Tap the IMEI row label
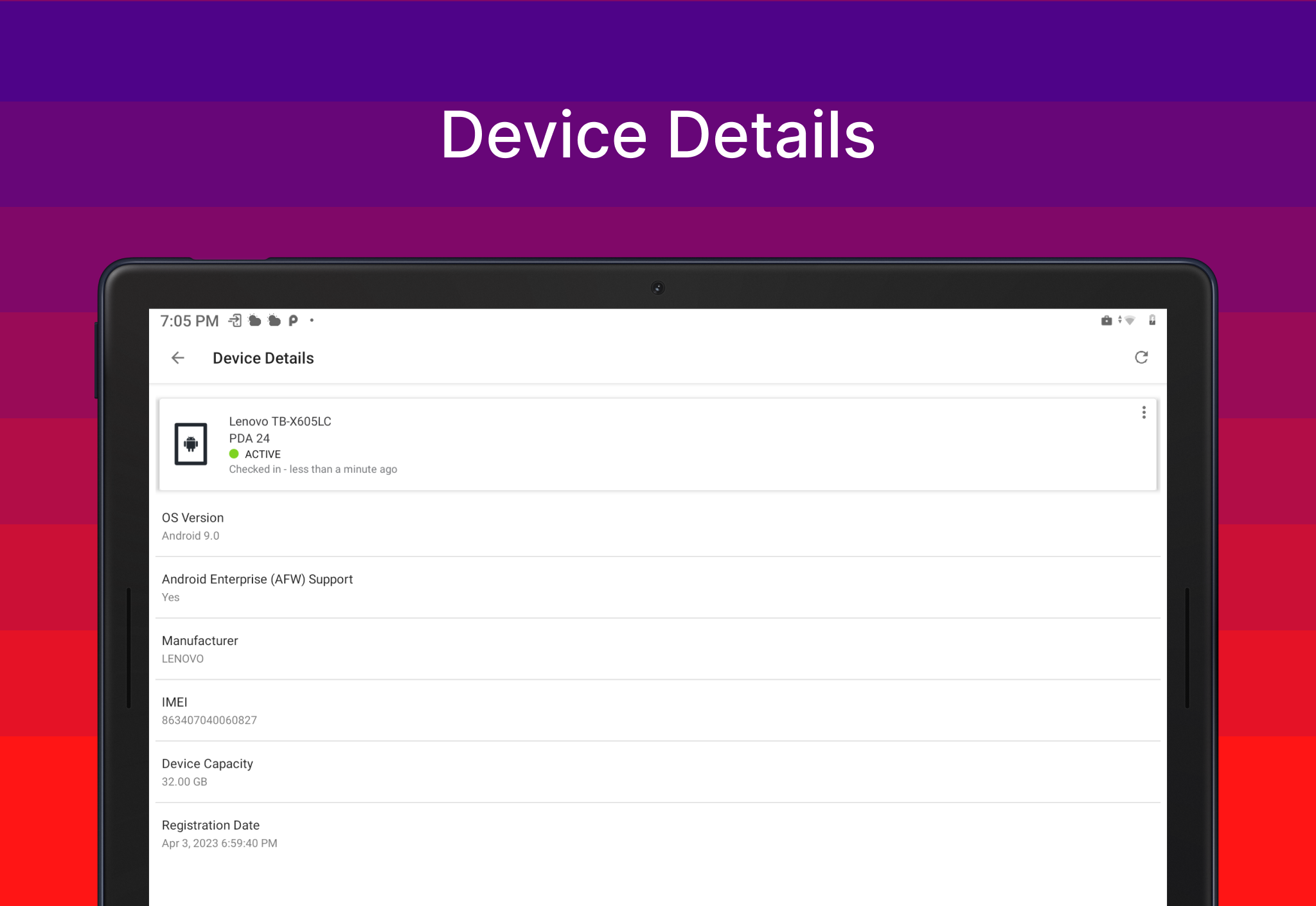 (x=175, y=702)
